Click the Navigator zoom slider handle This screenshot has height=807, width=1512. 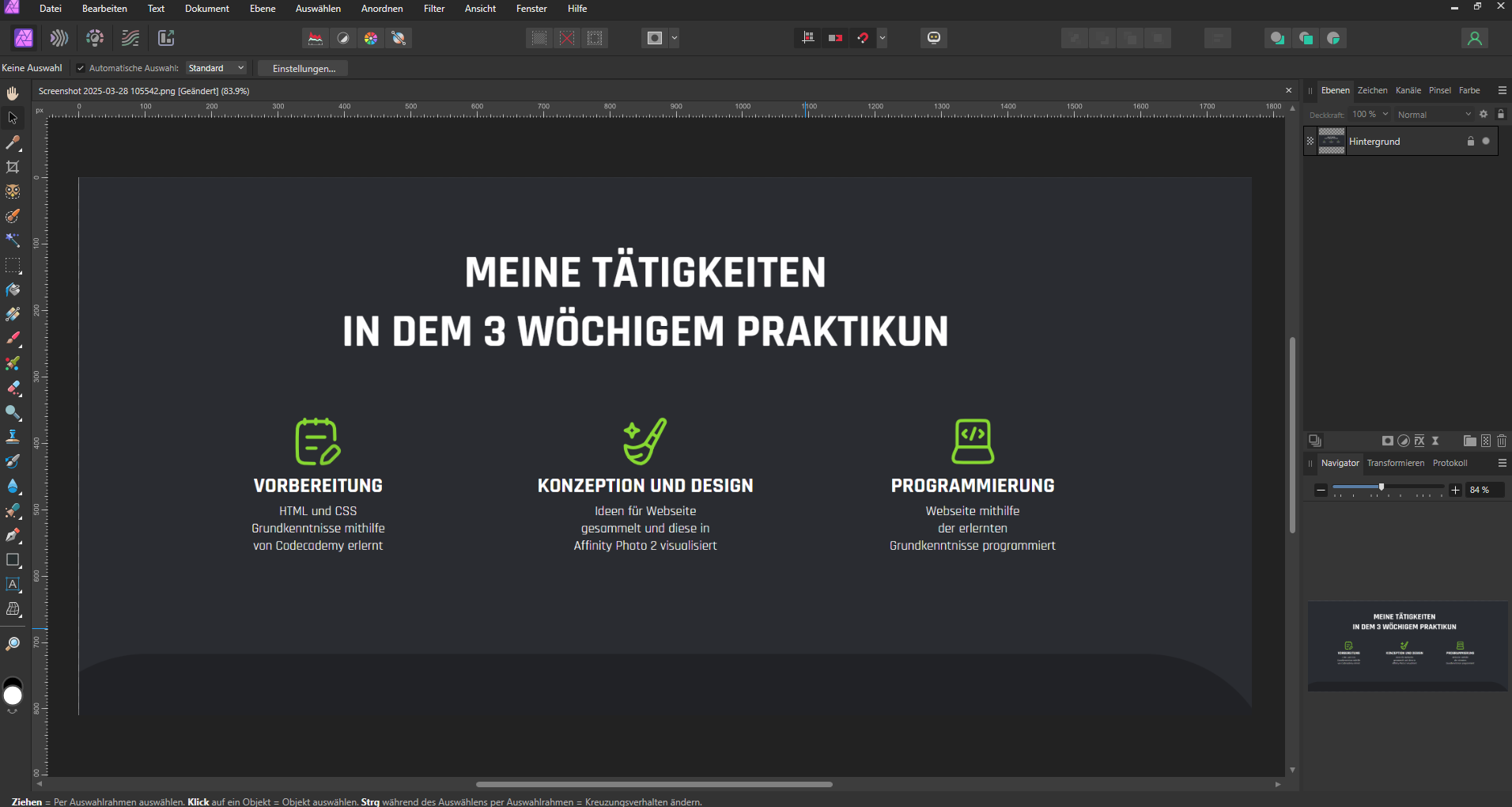(x=1382, y=487)
